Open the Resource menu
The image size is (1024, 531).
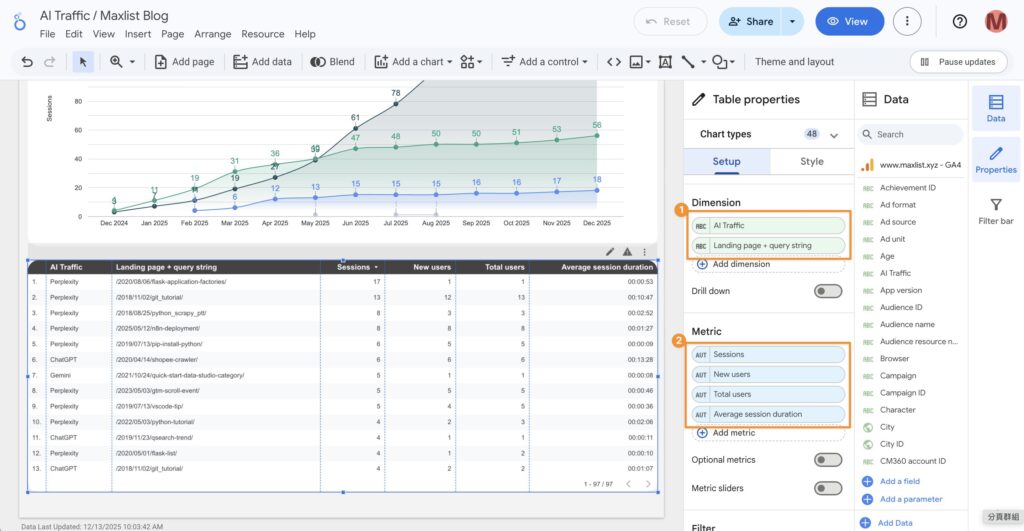click(x=263, y=34)
